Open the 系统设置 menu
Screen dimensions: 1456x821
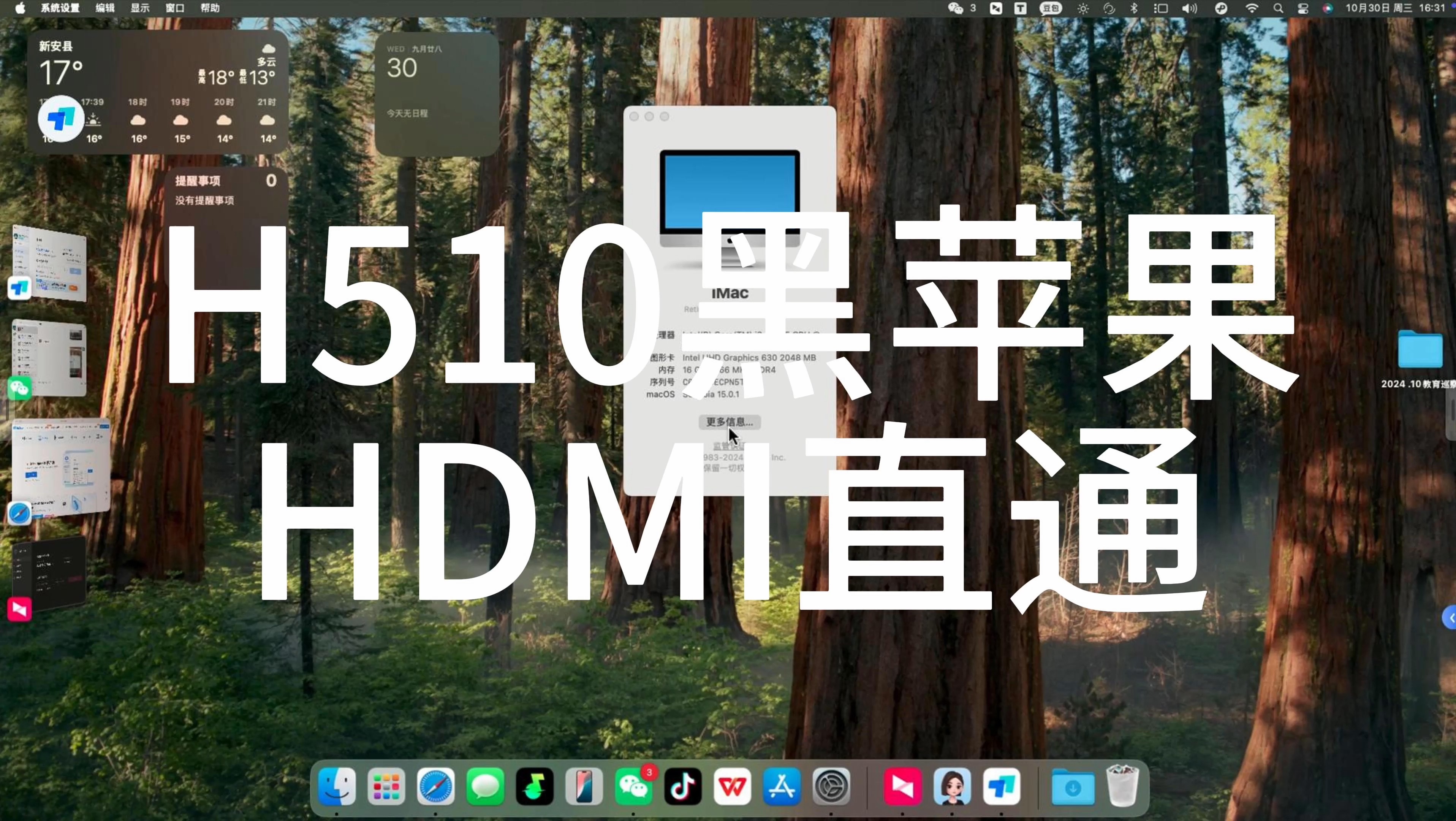point(60,8)
